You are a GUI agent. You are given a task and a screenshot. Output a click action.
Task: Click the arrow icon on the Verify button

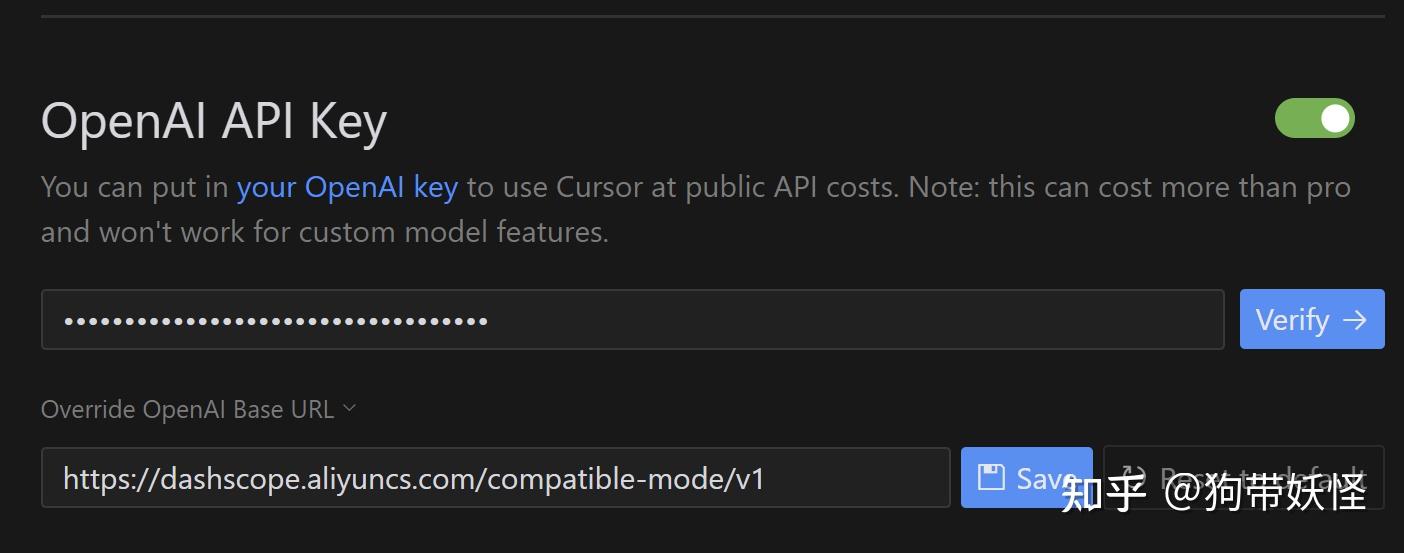[1355, 320]
